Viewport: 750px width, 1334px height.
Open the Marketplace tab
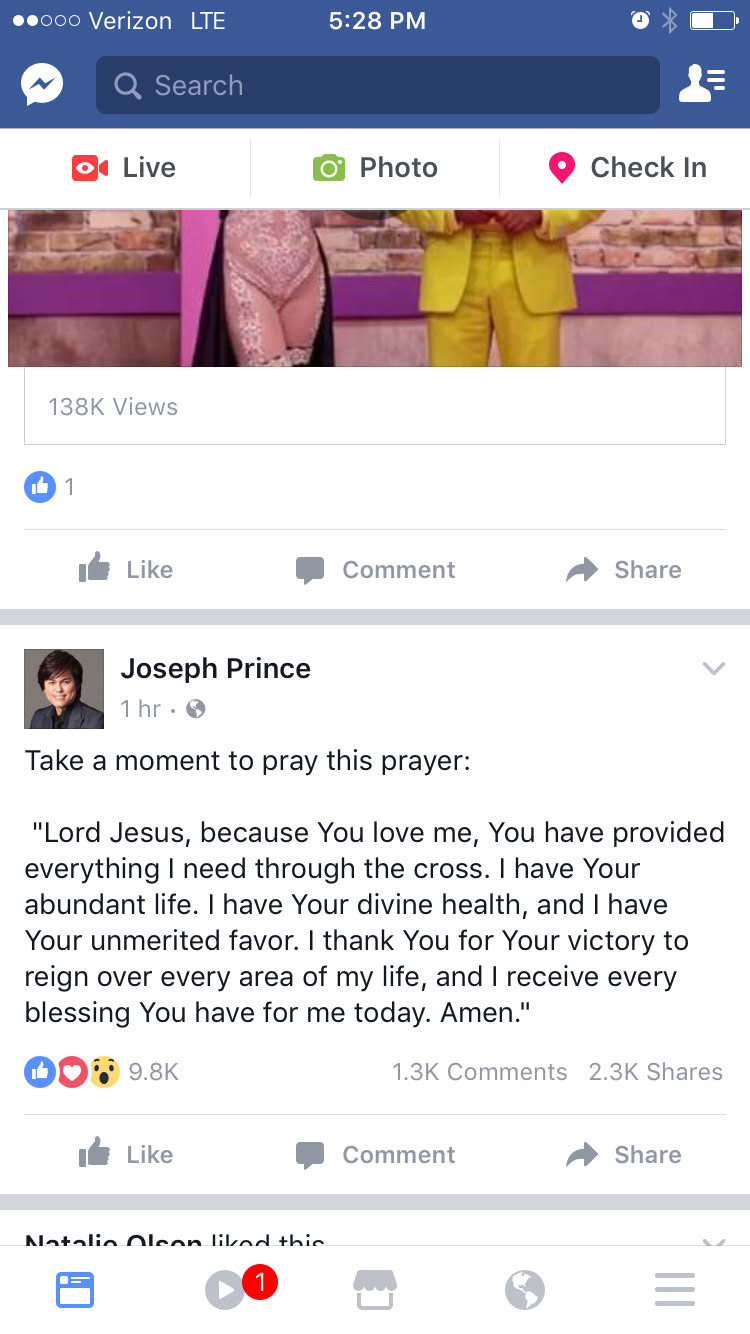pyautogui.click(x=375, y=1290)
